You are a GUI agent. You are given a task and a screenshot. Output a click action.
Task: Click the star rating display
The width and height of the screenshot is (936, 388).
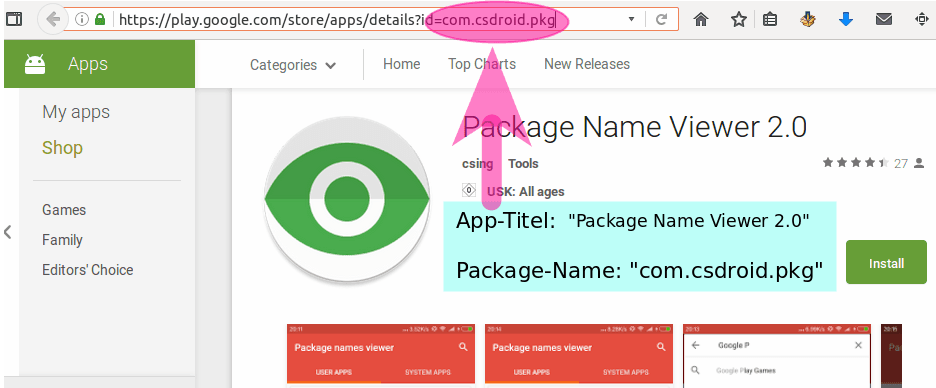[856, 162]
